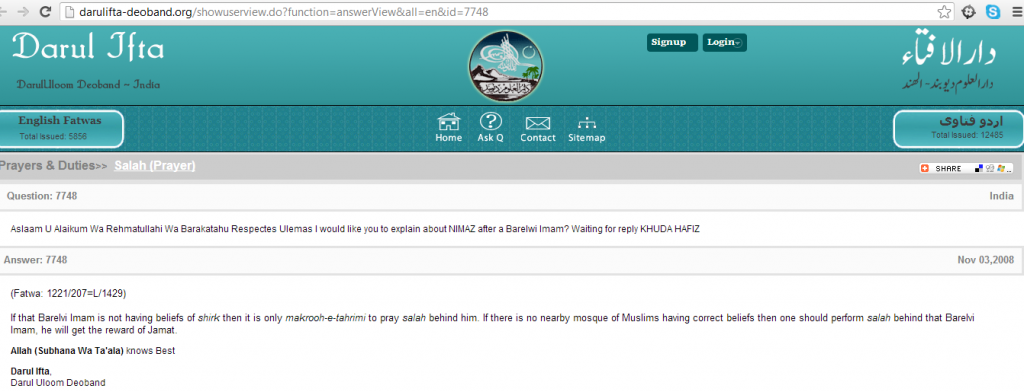The width and height of the screenshot is (1024, 392).
Task: Reload the page with refresh icon
Action: click(x=46, y=12)
